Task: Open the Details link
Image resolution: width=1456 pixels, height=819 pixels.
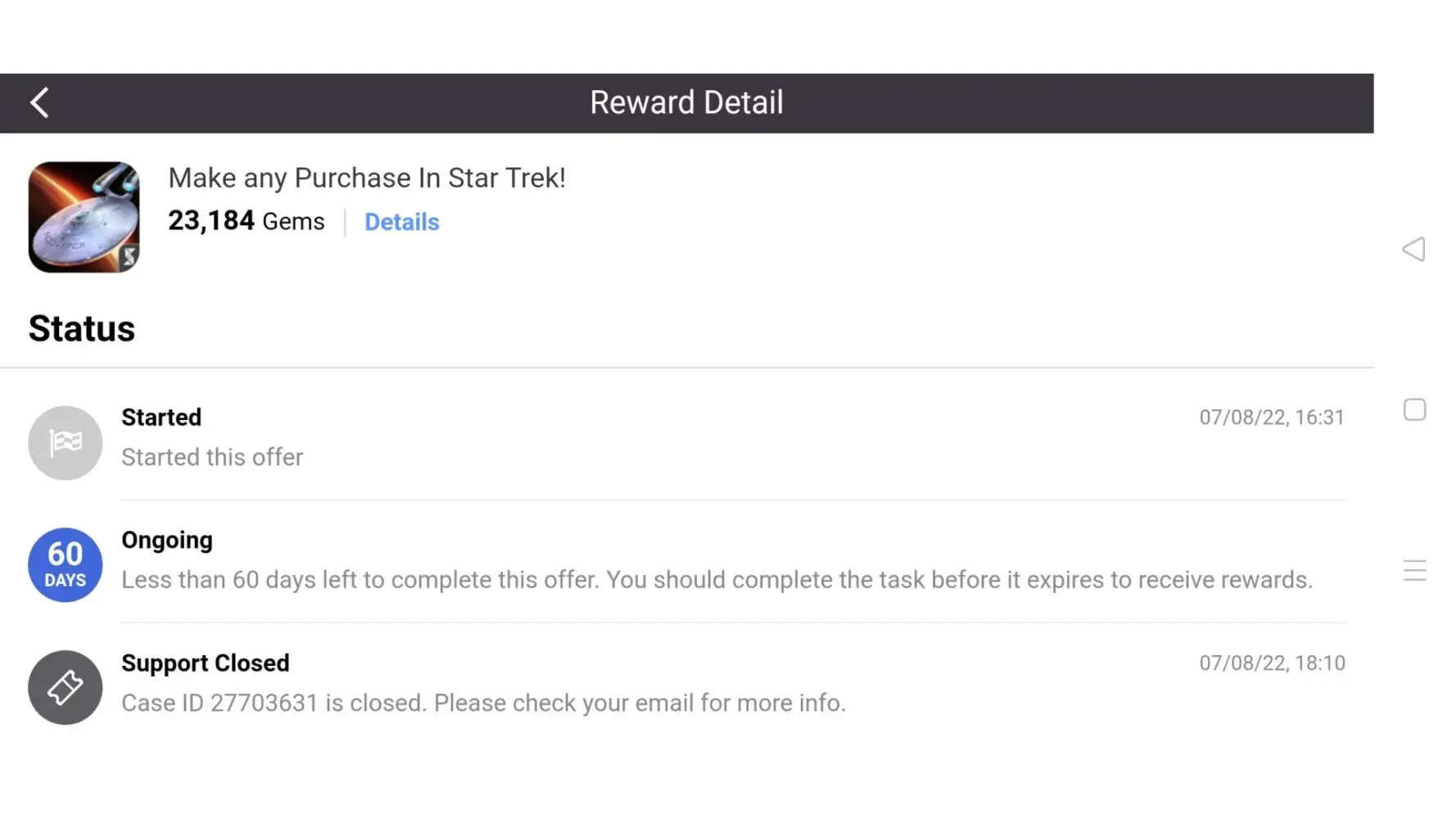Action: [x=401, y=222]
